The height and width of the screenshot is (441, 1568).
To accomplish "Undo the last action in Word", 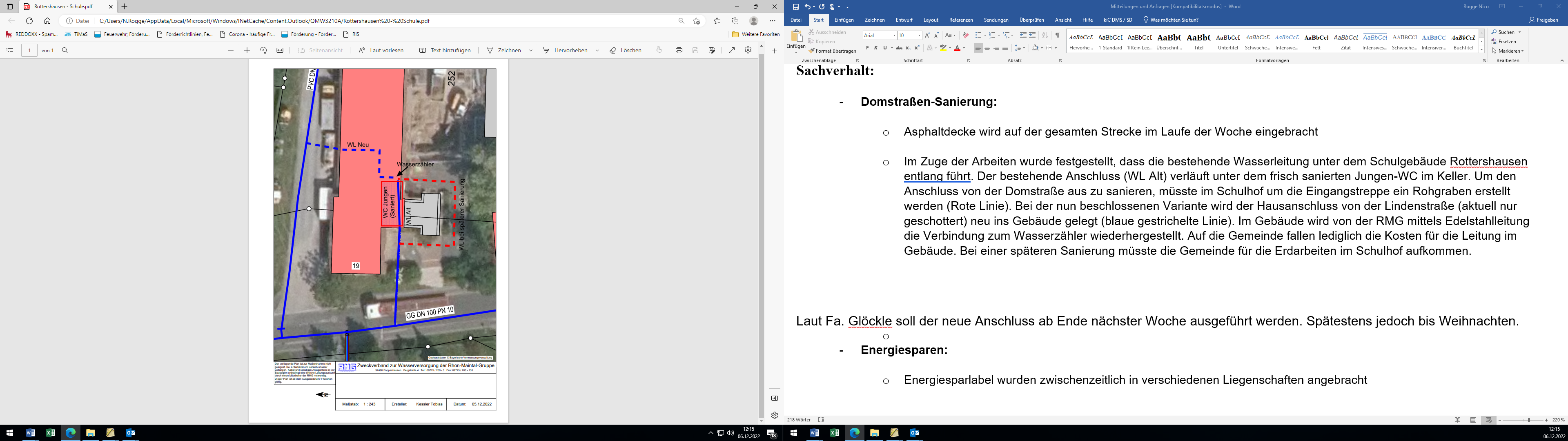I will [x=807, y=7].
